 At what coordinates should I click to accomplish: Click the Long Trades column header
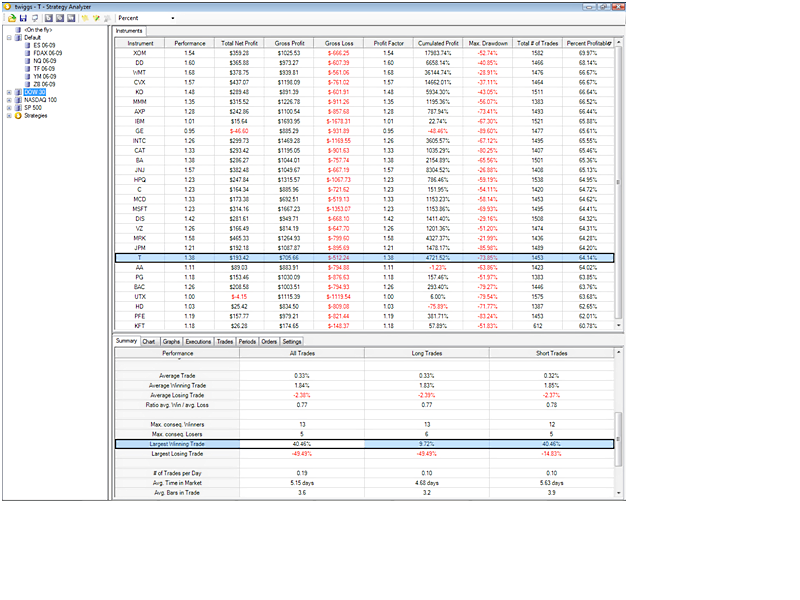pyautogui.click(x=427, y=353)
